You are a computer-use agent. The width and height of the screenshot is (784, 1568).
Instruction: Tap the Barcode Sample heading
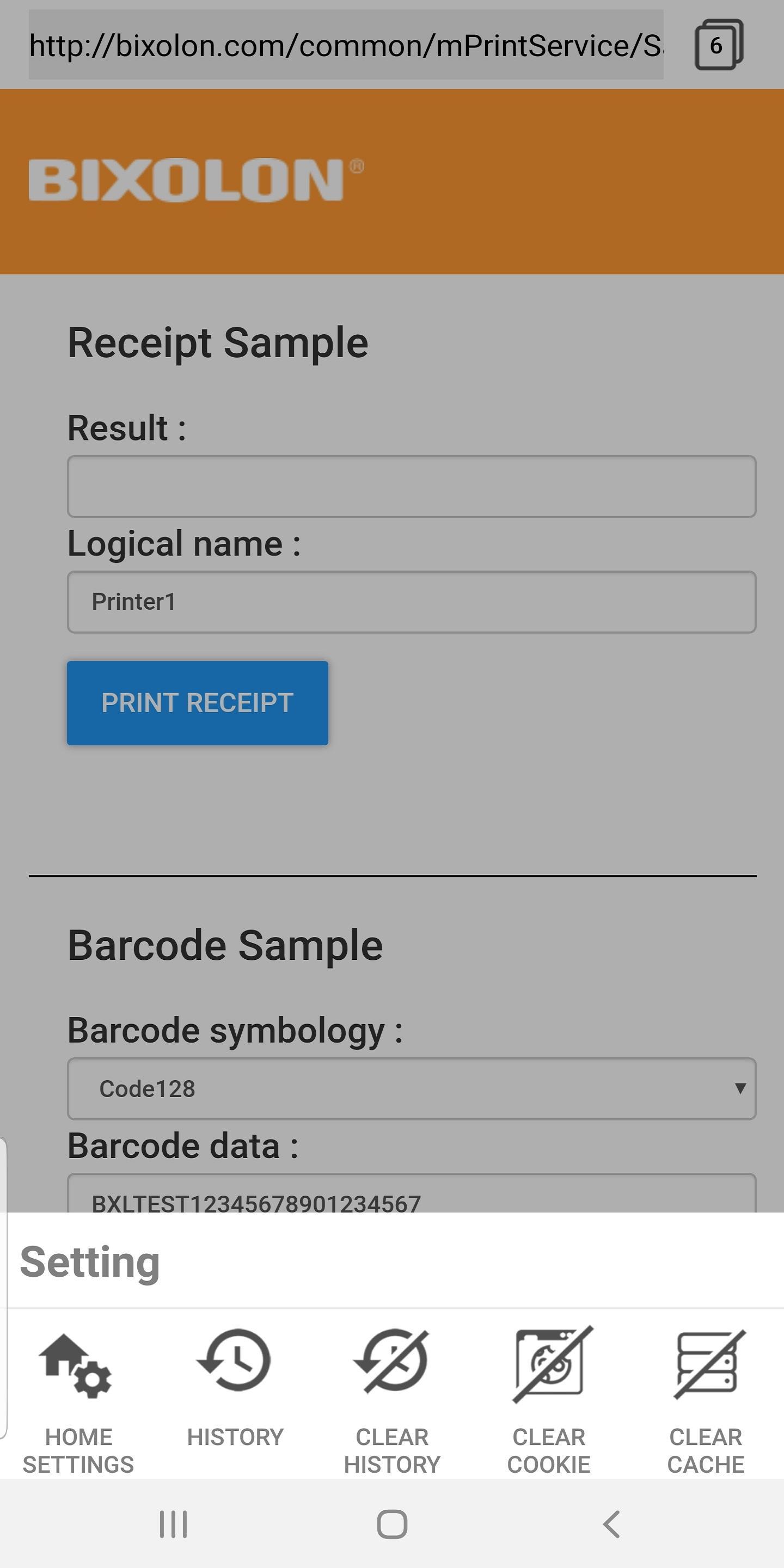225,945
